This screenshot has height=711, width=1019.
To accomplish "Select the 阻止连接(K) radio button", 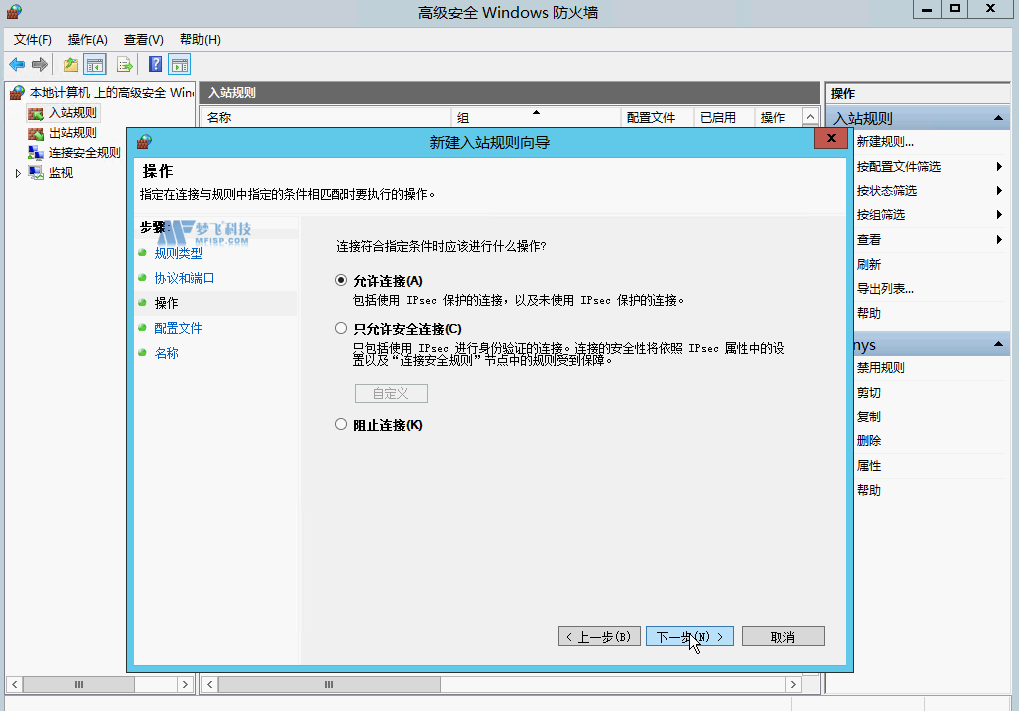I will point(341,424).
